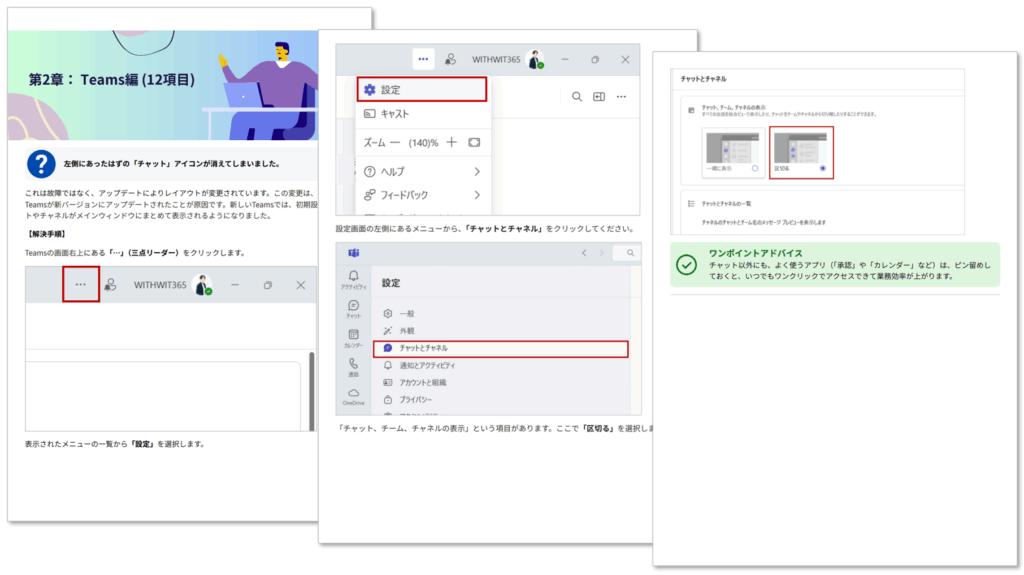Click the pane toggle icon next to the magnifier
The height and width of the screenshot is (575, 1024).
(x=599, y=97)
